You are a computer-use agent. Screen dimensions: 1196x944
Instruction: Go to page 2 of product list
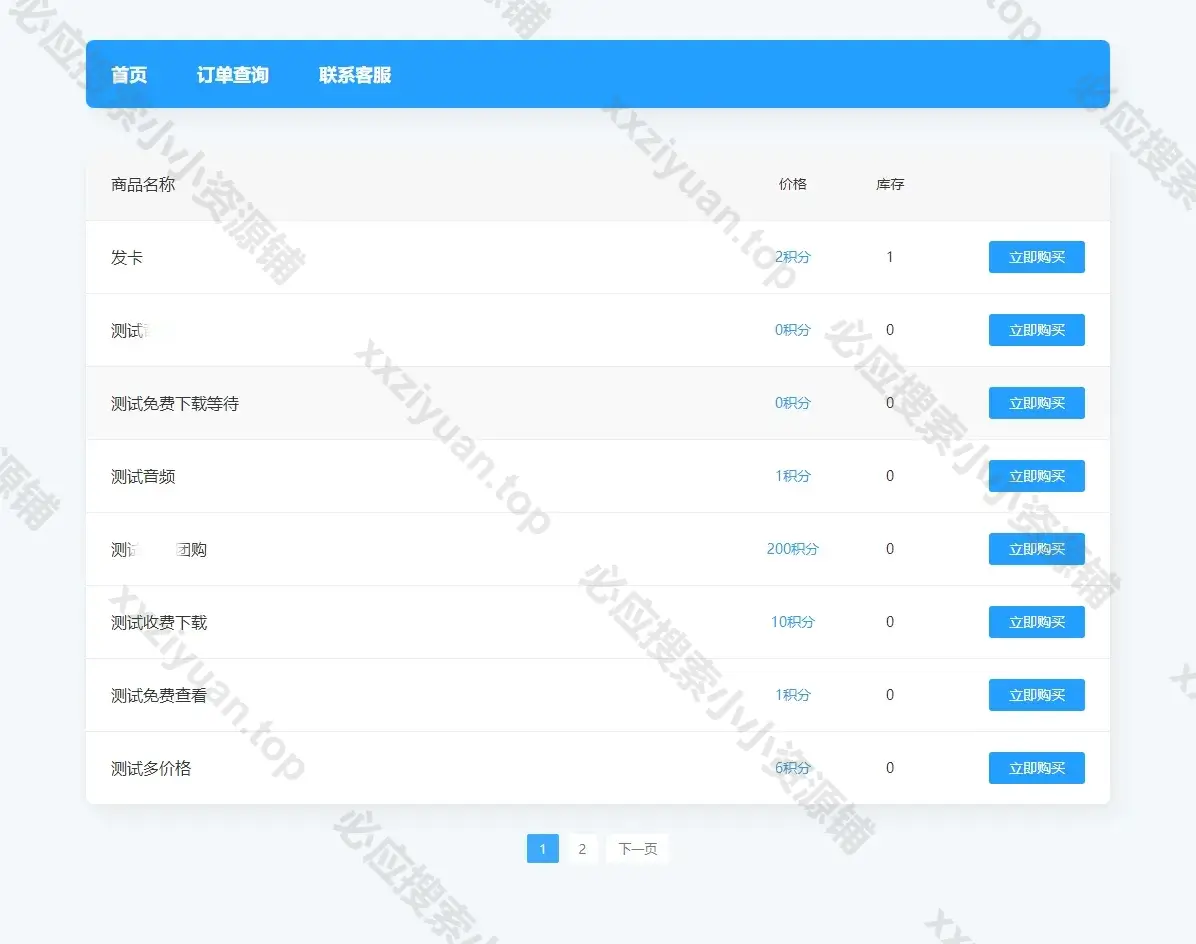pyautogui.click(x=582, y=849)
